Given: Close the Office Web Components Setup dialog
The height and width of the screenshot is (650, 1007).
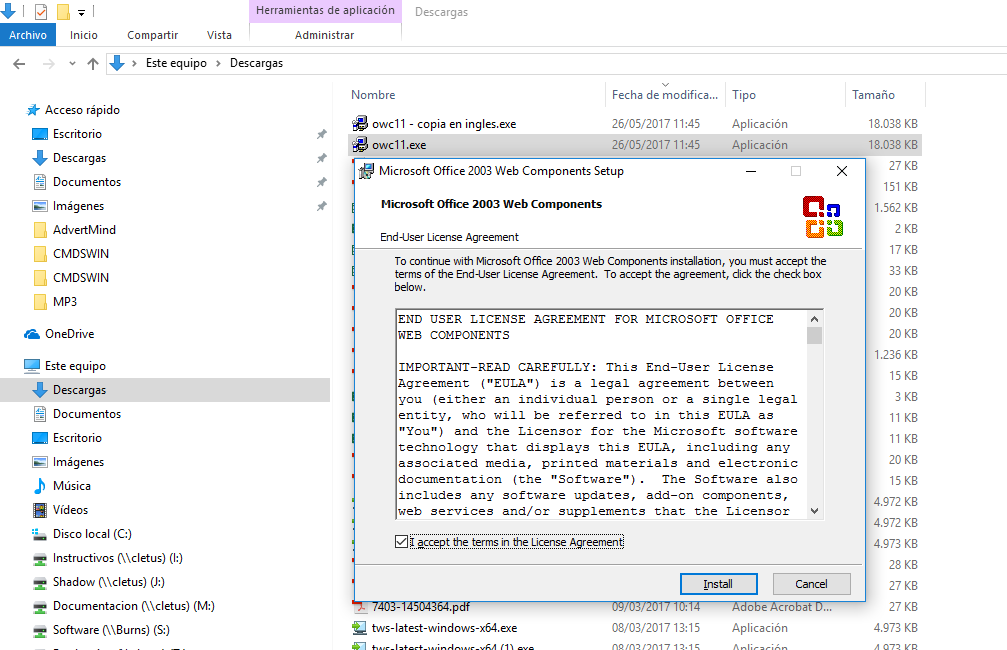Looking at the screenshot, I should pos(842,171).
